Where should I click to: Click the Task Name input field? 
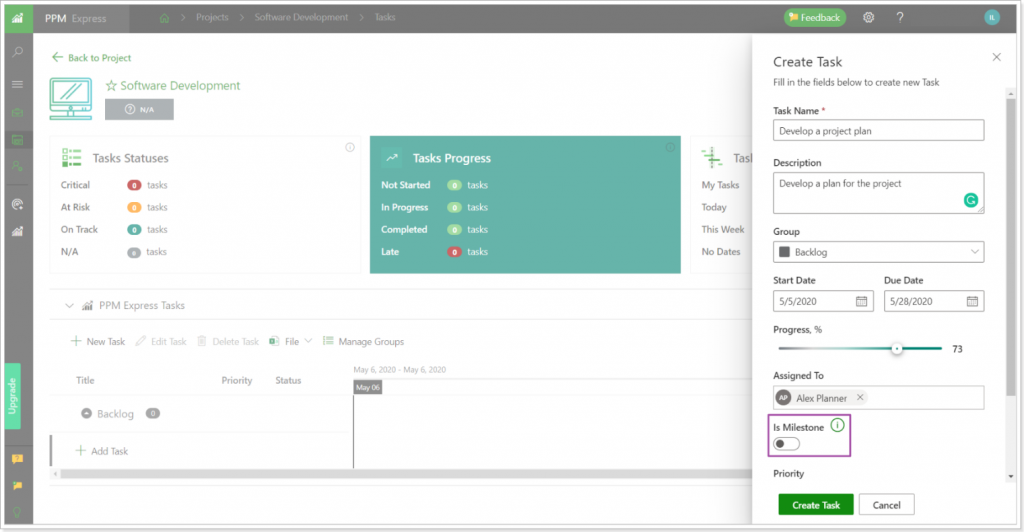pos(878,131)
